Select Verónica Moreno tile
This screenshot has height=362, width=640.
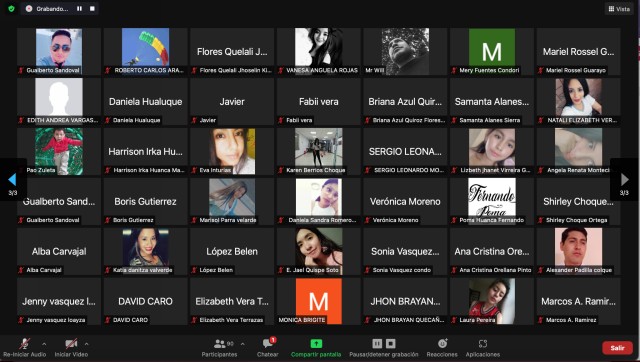pyautogui.click(x=405, y=202)
